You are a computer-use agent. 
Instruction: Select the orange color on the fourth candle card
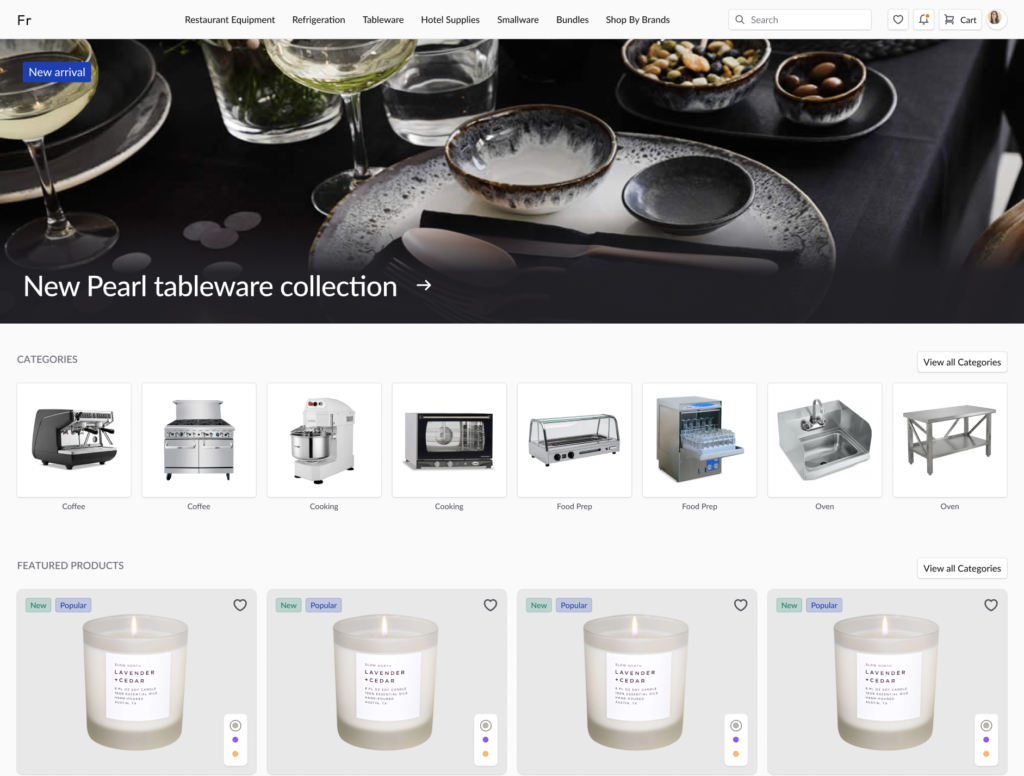(986, 754)
